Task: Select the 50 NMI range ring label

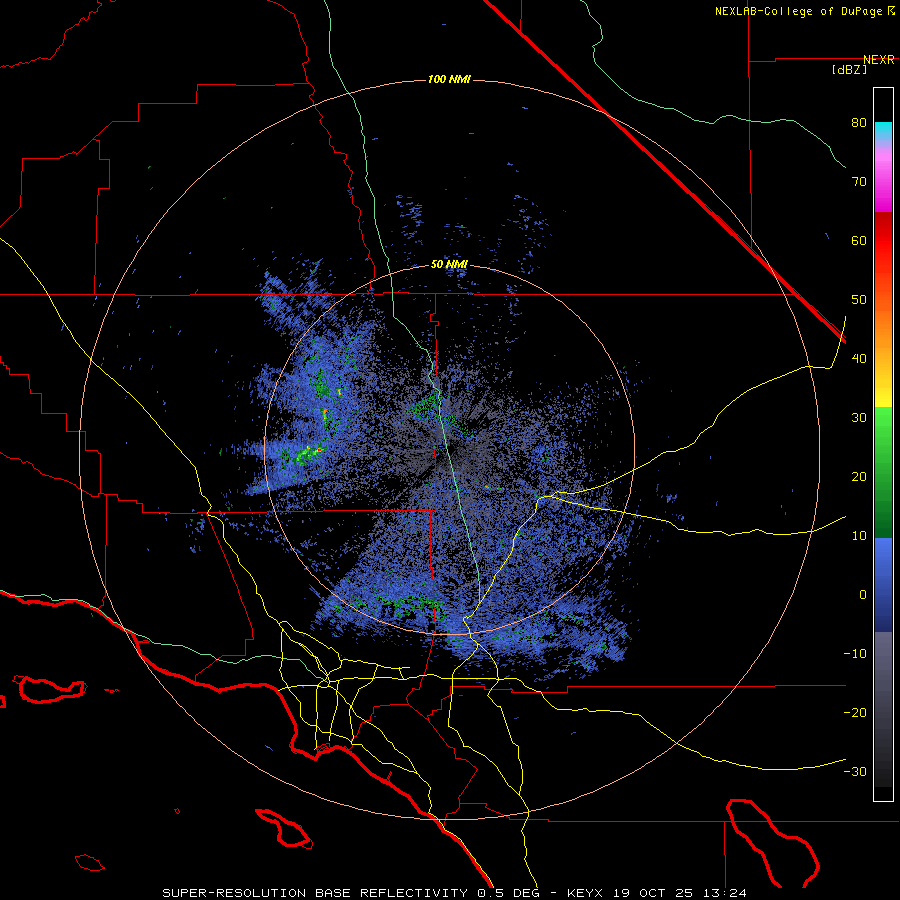Action: (449, 265)
